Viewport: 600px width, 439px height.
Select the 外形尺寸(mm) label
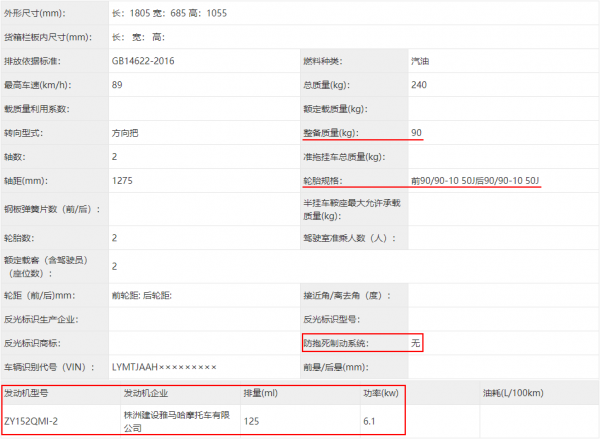click(35, 13)
